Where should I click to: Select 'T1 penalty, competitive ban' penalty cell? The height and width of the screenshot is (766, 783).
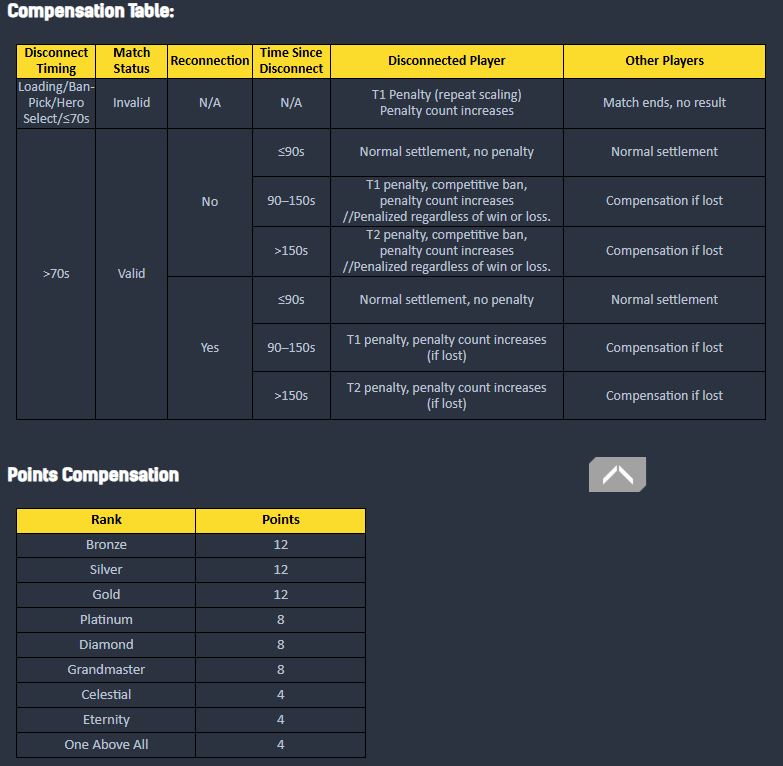pos(446,201)
